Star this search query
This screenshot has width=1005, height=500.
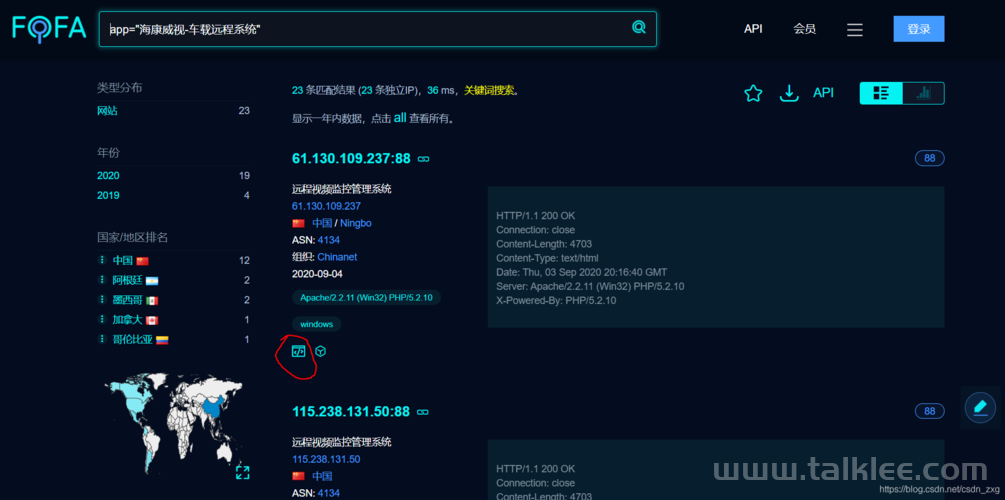(x=753, y=94)
